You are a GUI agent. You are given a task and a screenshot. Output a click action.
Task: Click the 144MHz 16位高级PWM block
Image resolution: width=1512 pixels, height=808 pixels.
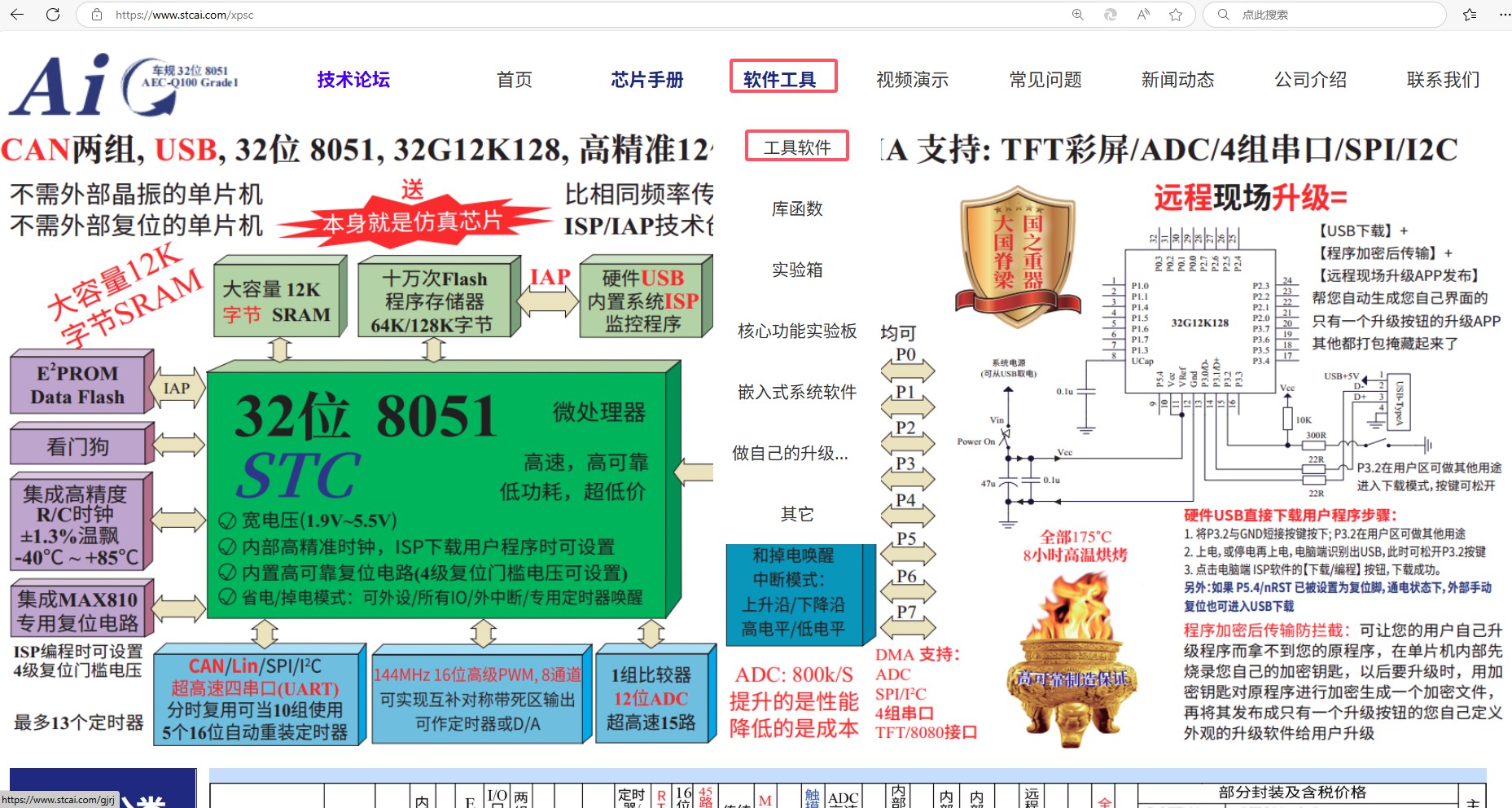(x=480, y=696)
